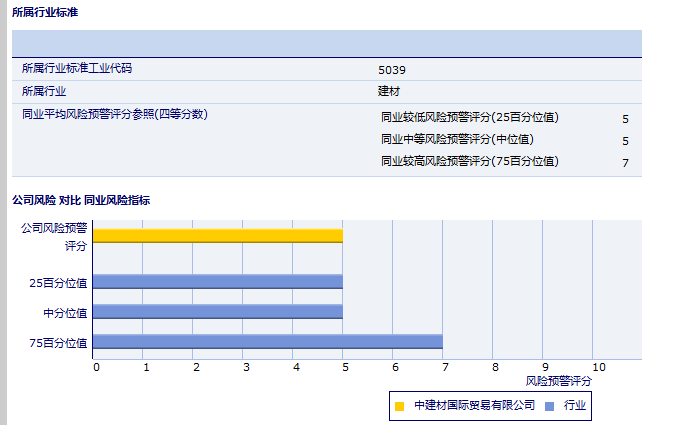Click the 所属行业标准 section heading
Screen dimensions: 677x425
tap(45, 12)
